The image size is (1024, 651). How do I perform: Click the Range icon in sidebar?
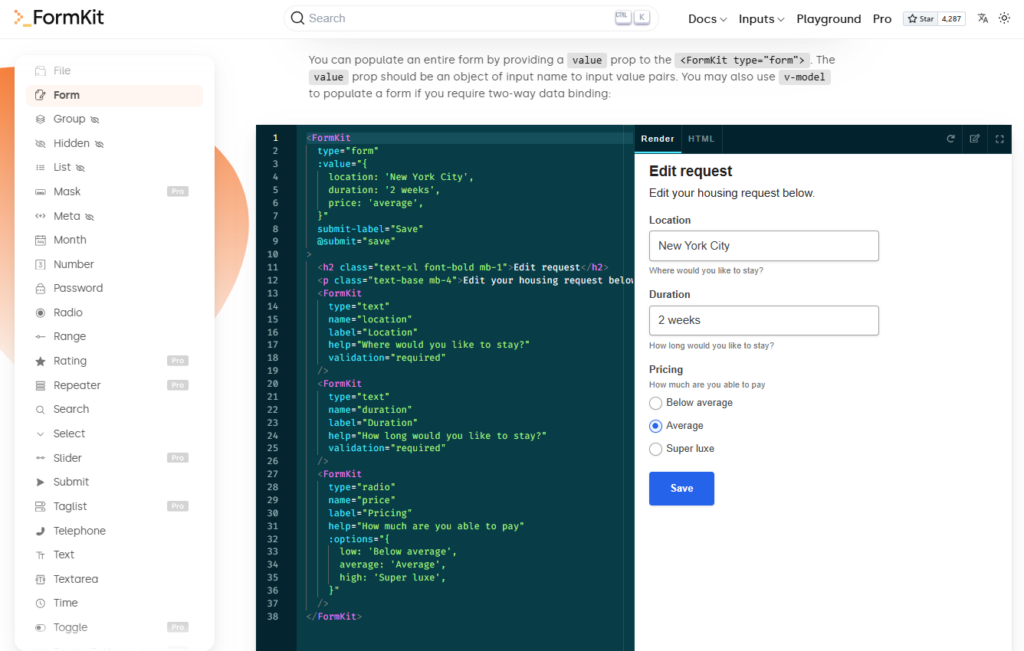pos(40,337)
